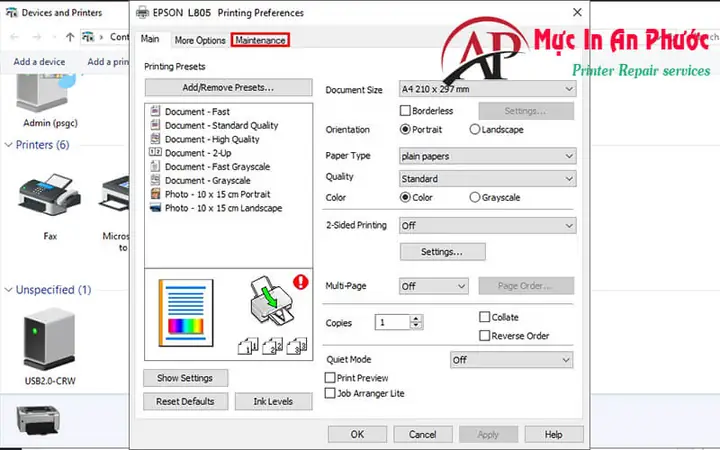
Task: Enable the Borderless checkbox
Action: [x=405, y=111]
